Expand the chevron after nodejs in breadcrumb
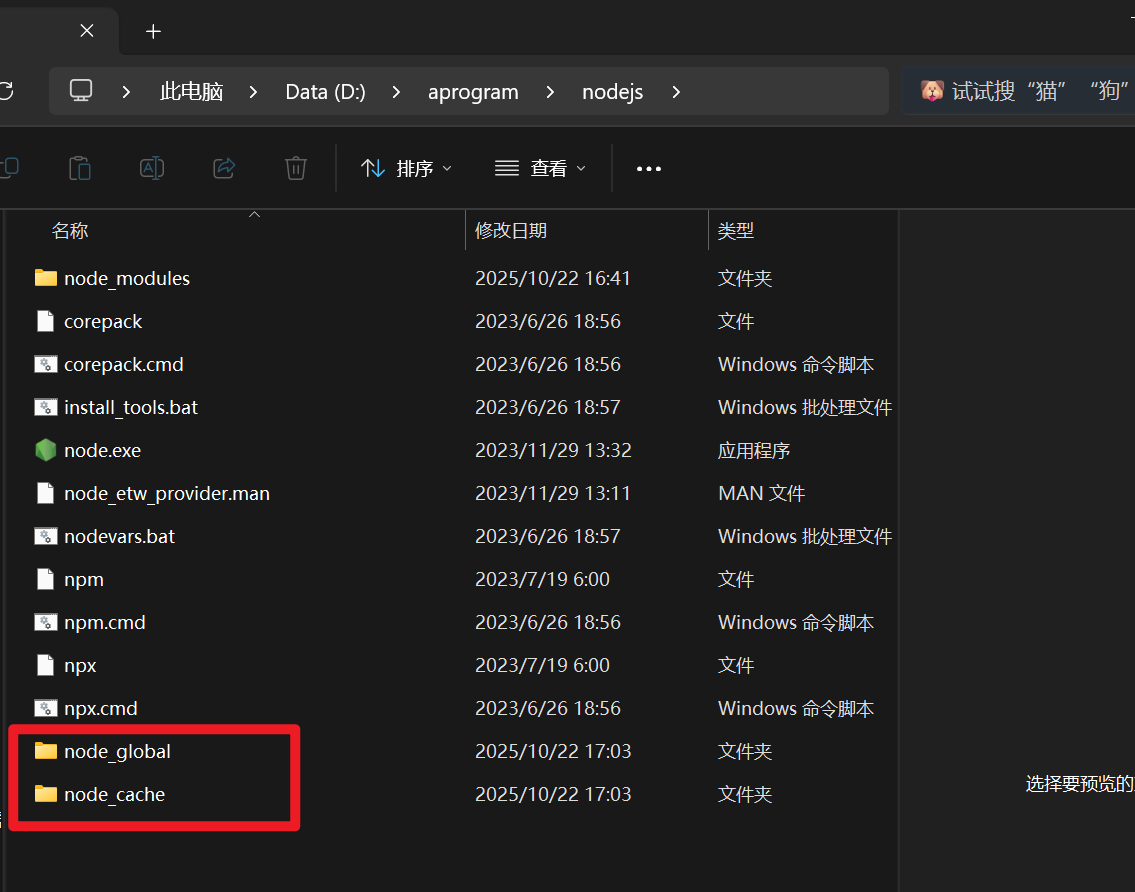Screen dimensions: 1135x892 [676, 91]
